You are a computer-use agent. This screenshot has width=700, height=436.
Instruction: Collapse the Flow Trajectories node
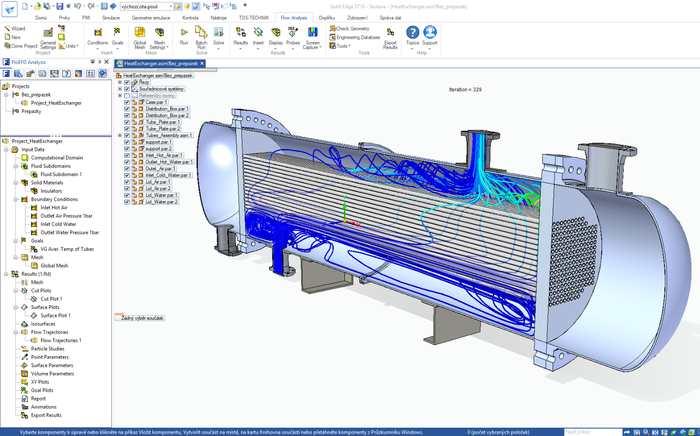click(x=16, y=332)
